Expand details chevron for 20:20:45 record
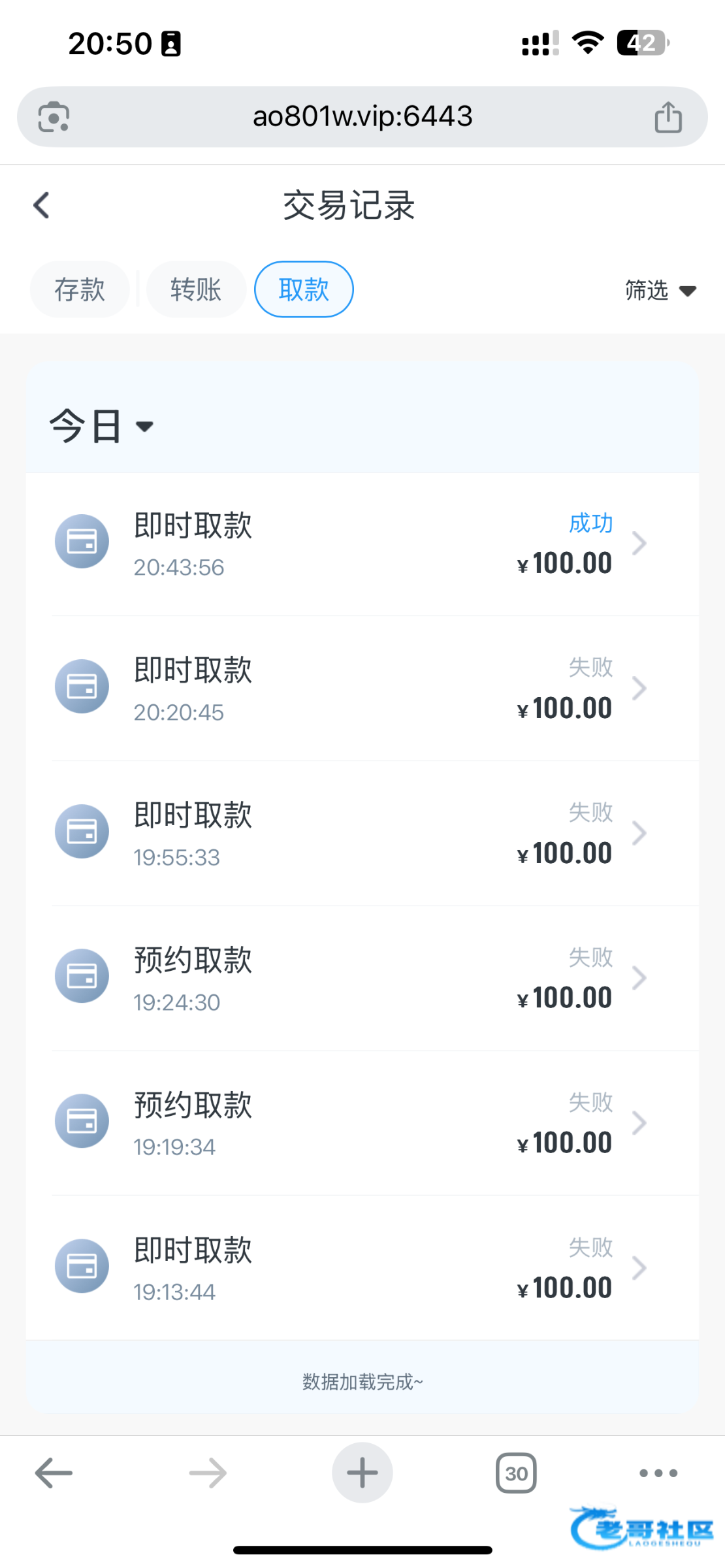The height and width of the screenshot is (1568, 725). pyautogui.click(x=639, y=688)
